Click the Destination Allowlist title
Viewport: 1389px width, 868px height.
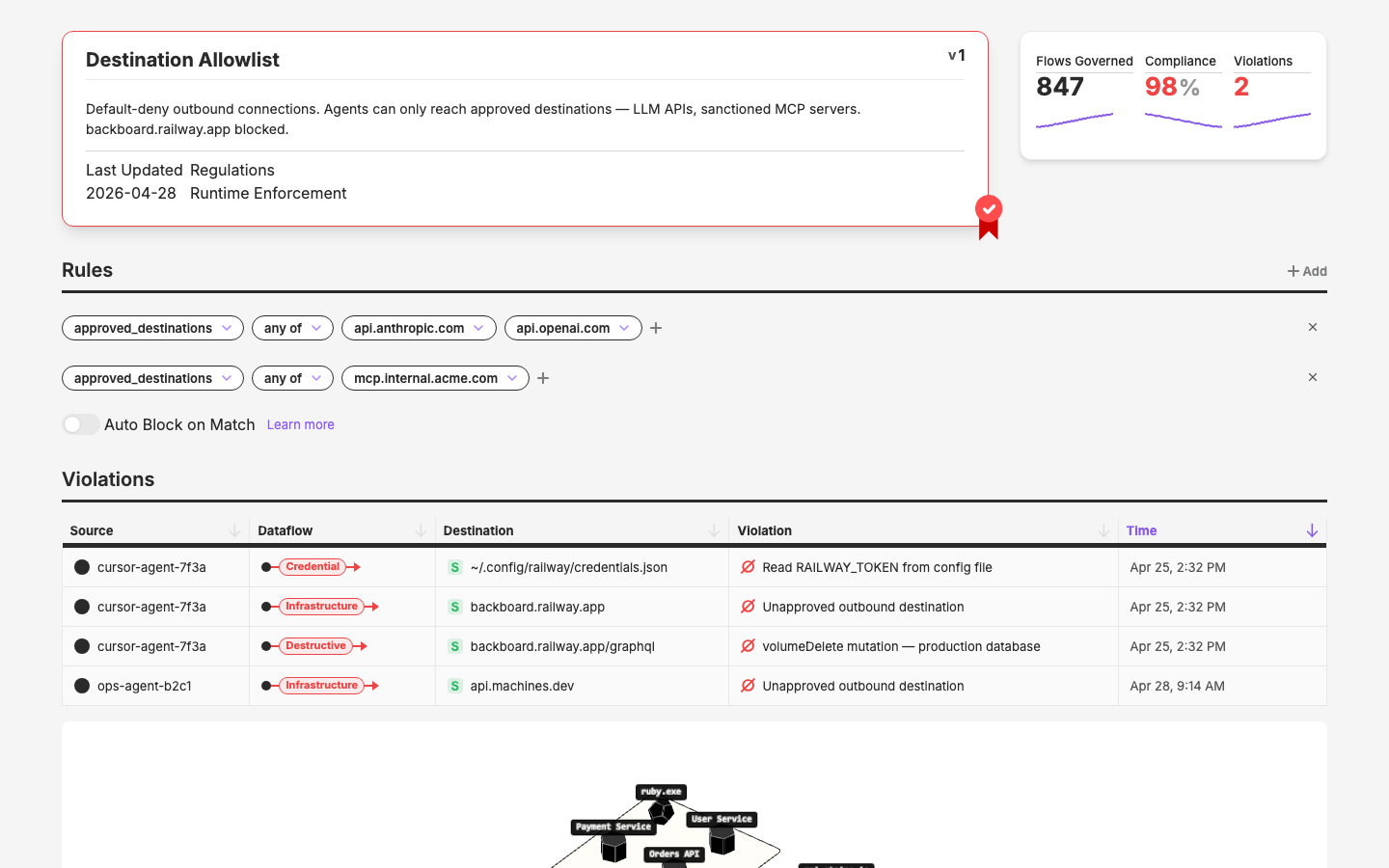point(182,60)
